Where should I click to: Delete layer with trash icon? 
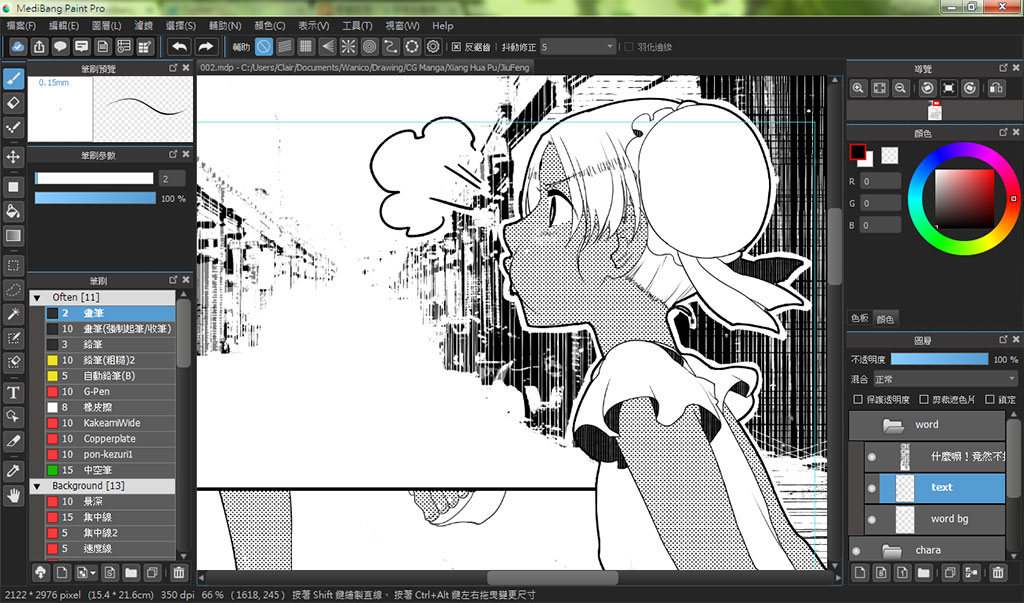click(x=998, y=573)
